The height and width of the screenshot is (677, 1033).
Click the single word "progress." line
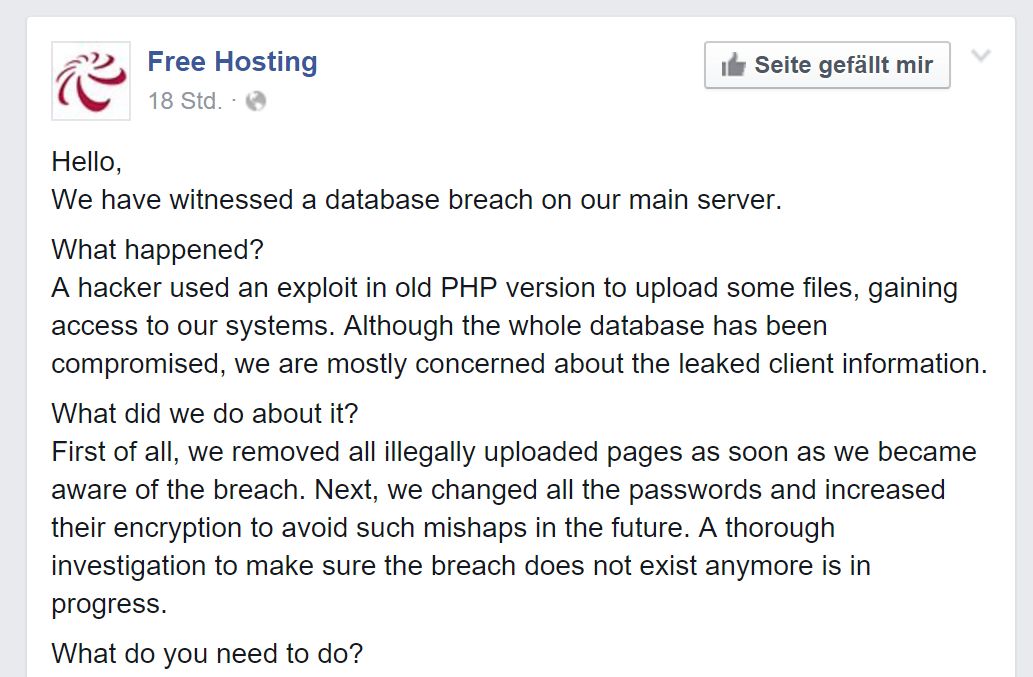pyautogui.click(x=108, y=604)
